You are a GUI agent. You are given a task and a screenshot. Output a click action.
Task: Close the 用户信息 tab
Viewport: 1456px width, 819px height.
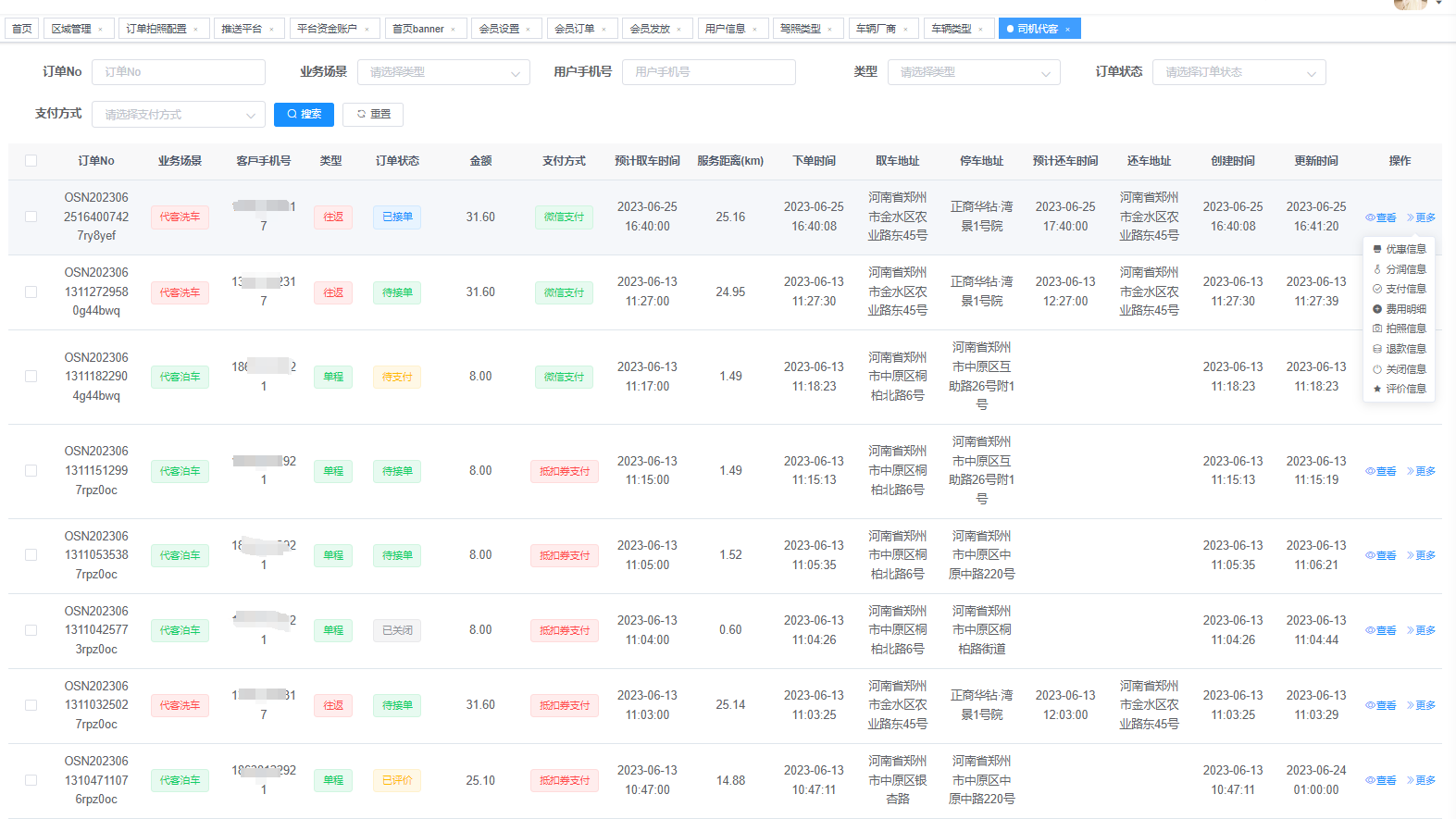point(754,30)
